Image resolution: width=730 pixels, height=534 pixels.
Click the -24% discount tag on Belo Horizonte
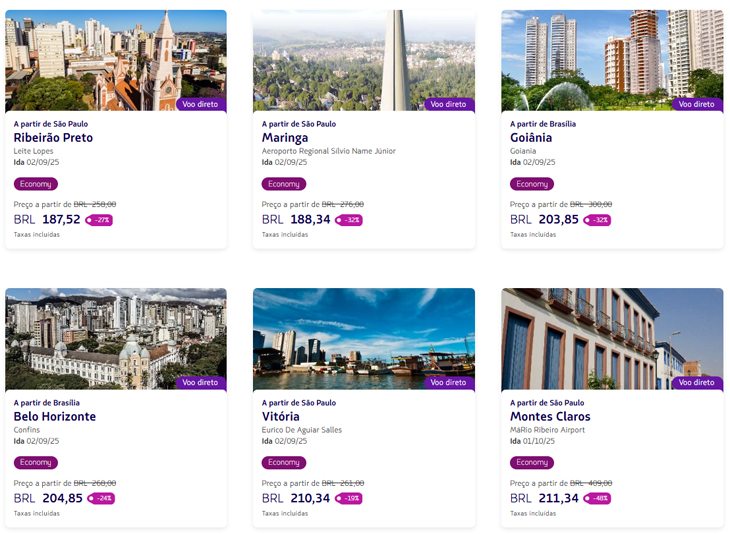101,499
